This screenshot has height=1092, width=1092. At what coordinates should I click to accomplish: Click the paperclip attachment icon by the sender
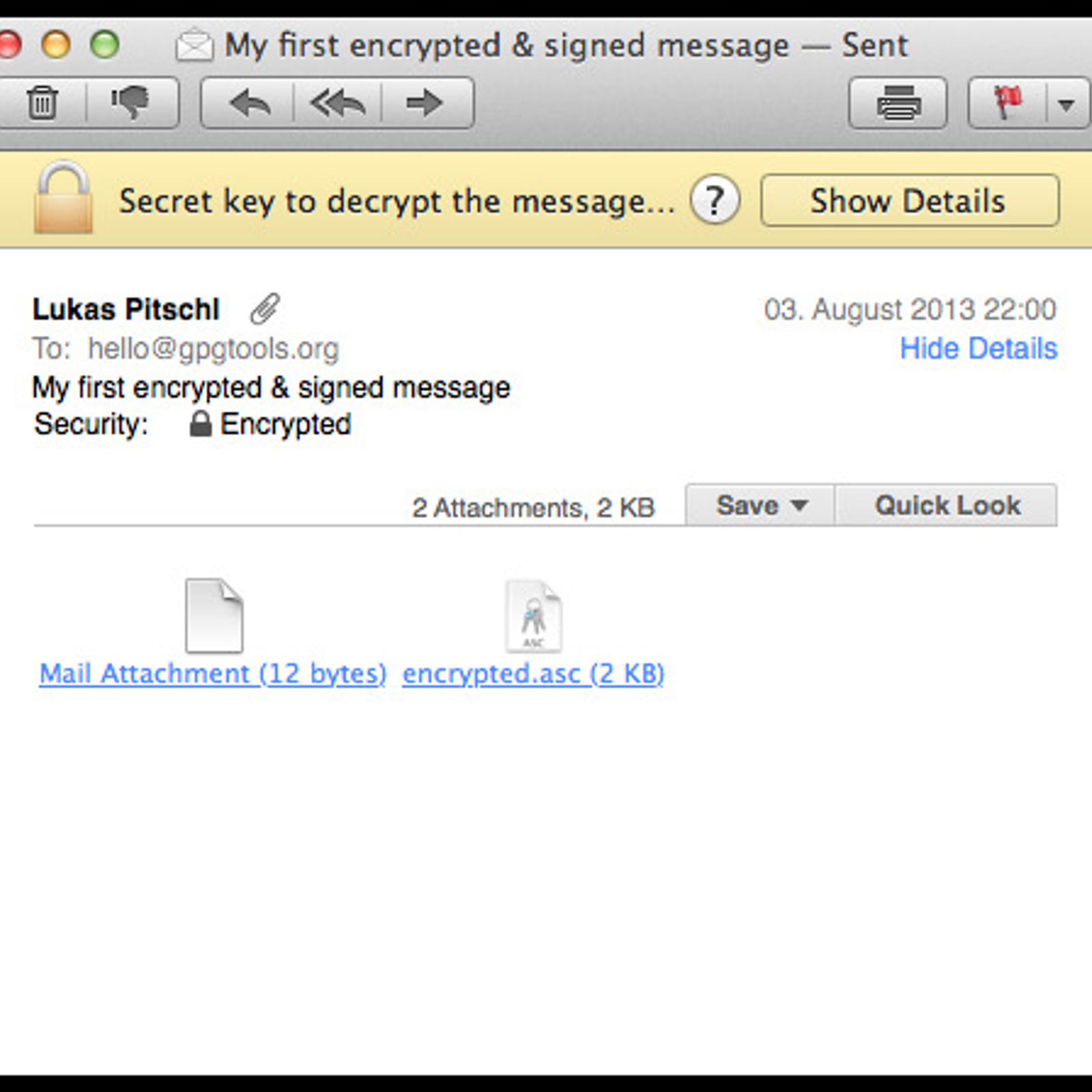click(265, 308)
